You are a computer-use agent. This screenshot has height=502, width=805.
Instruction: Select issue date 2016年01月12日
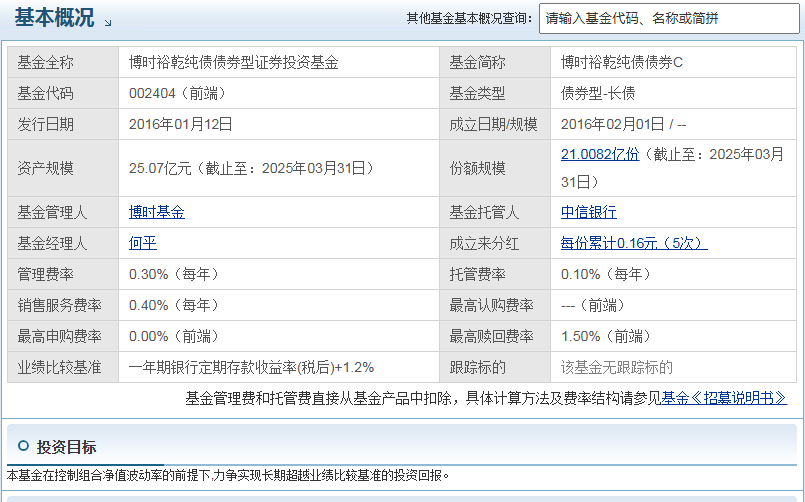click(x=181, y=124)
